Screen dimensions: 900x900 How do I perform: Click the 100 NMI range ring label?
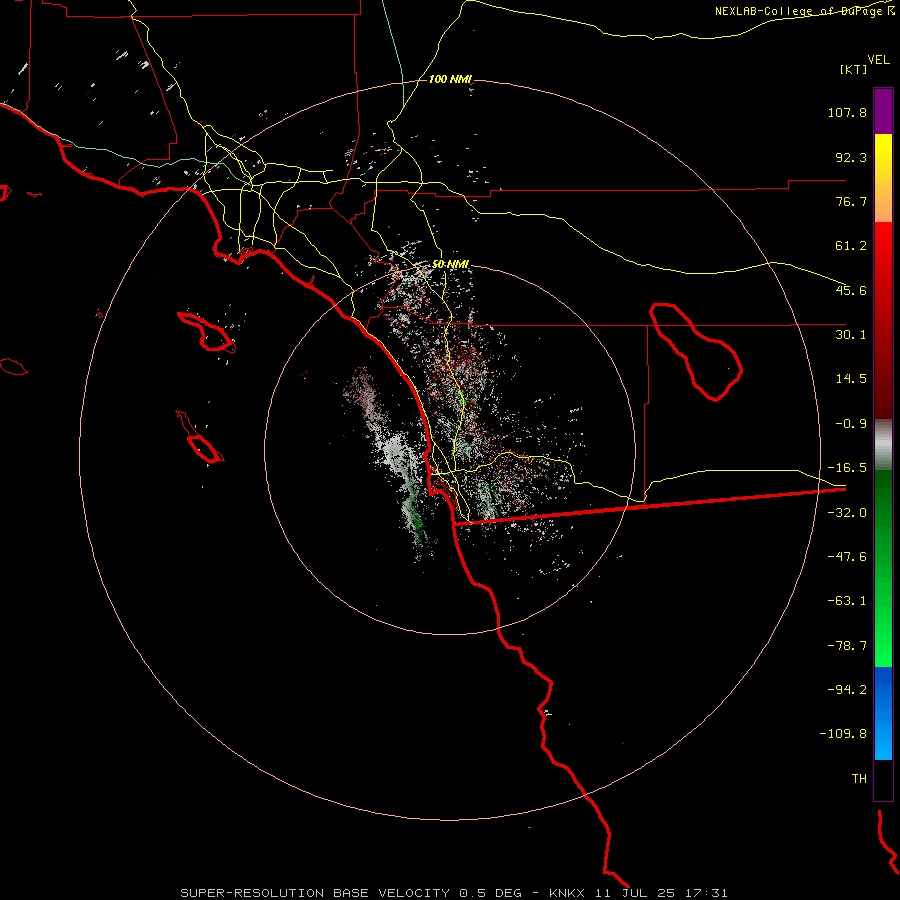click(450, 79)
